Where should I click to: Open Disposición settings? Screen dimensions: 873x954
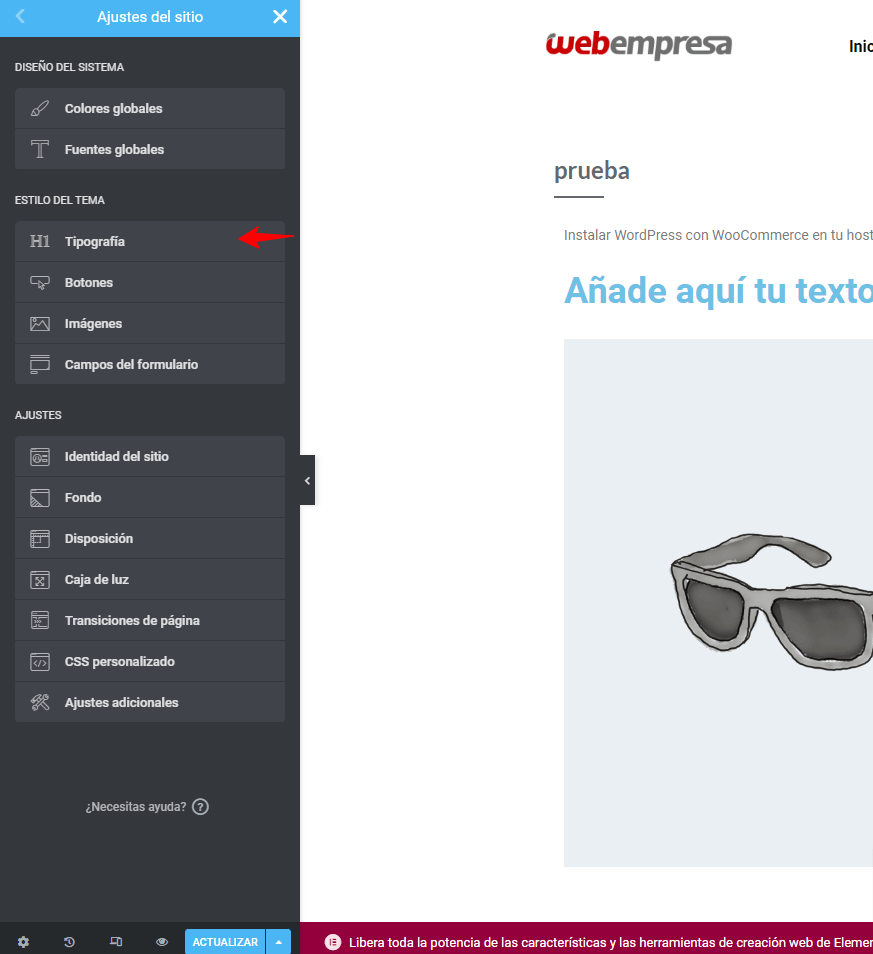click(150, 538)
